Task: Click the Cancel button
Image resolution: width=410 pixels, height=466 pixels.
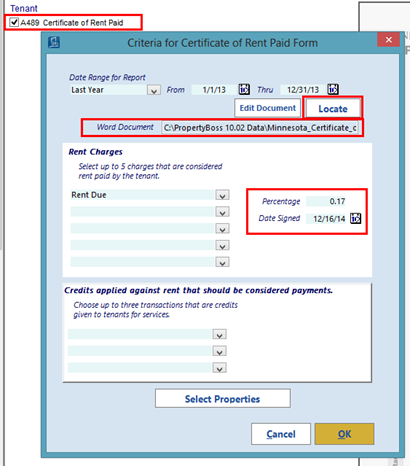Action: click(281, 434)
